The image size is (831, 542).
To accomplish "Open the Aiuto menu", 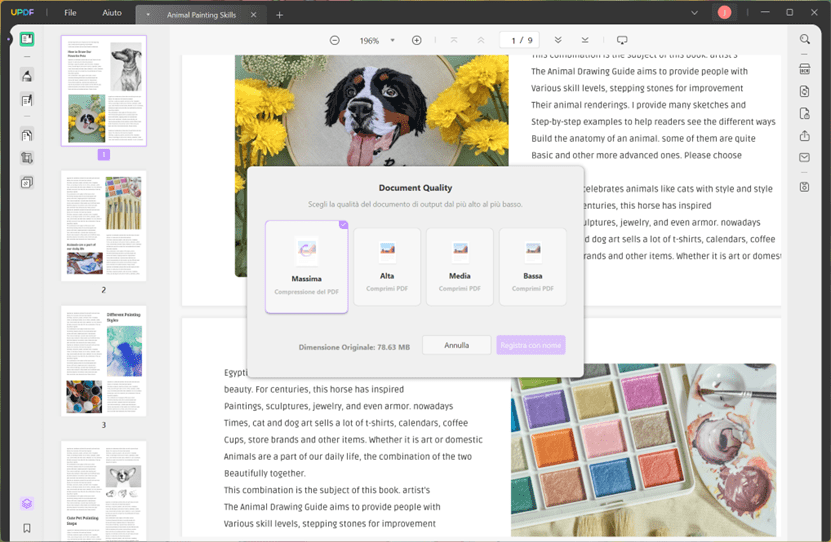I will [x=112, y=13].
